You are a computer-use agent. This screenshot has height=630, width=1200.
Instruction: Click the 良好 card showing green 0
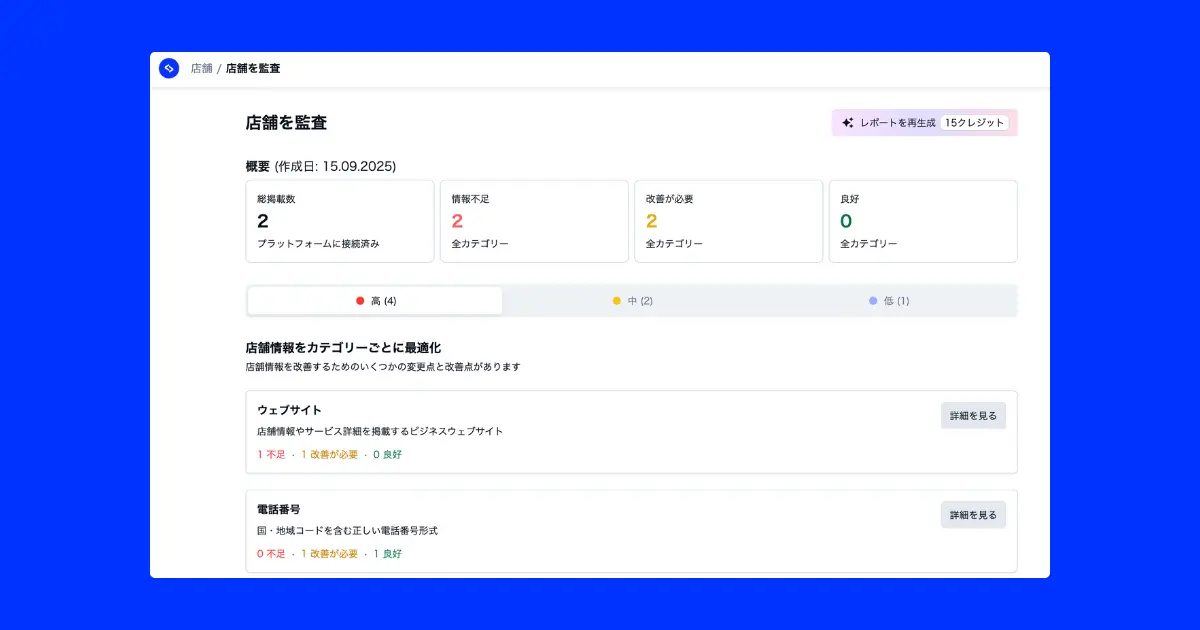point(922,221)
